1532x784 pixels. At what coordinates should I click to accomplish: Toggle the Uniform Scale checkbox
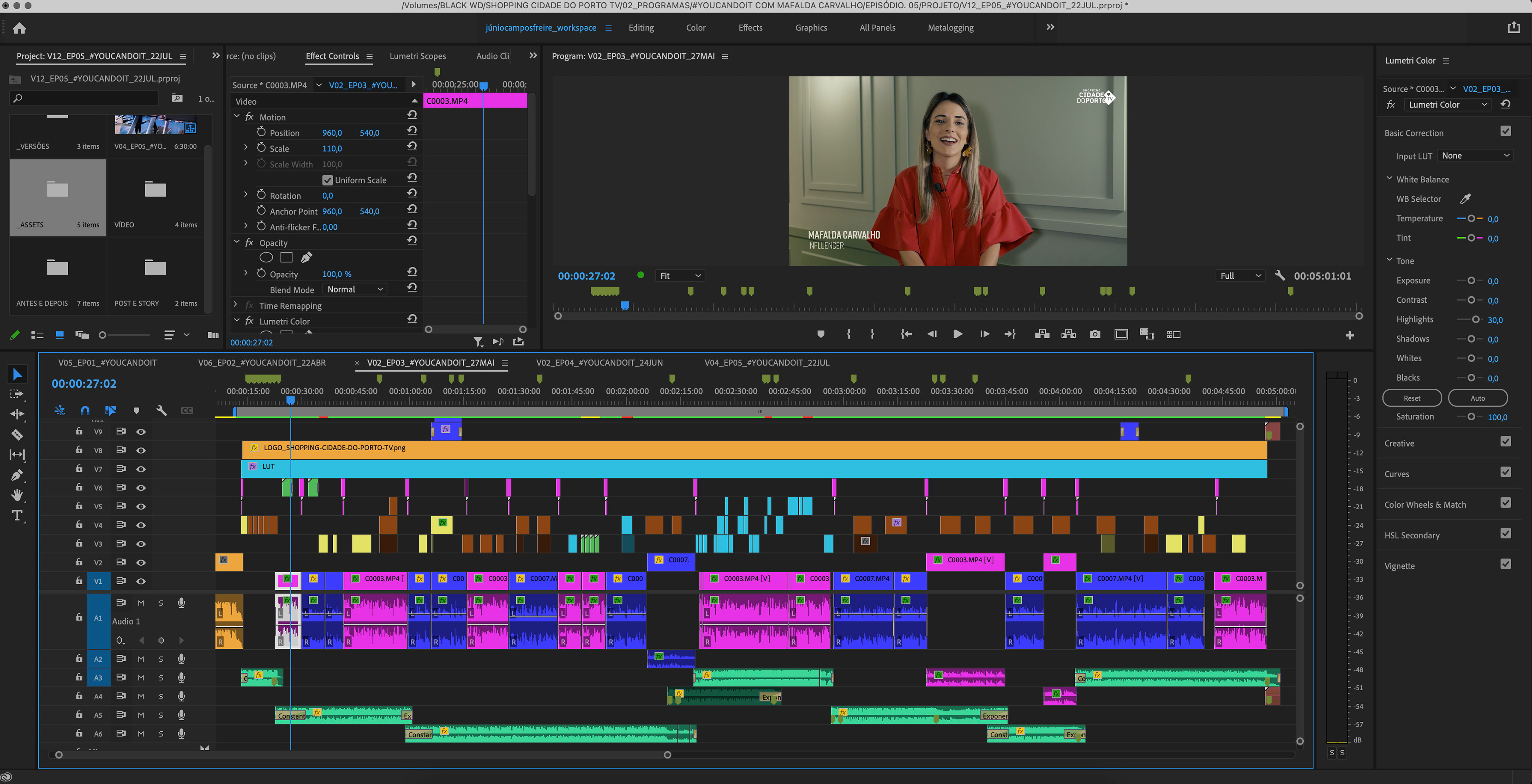pyautogui.click(x=327, y=179)
